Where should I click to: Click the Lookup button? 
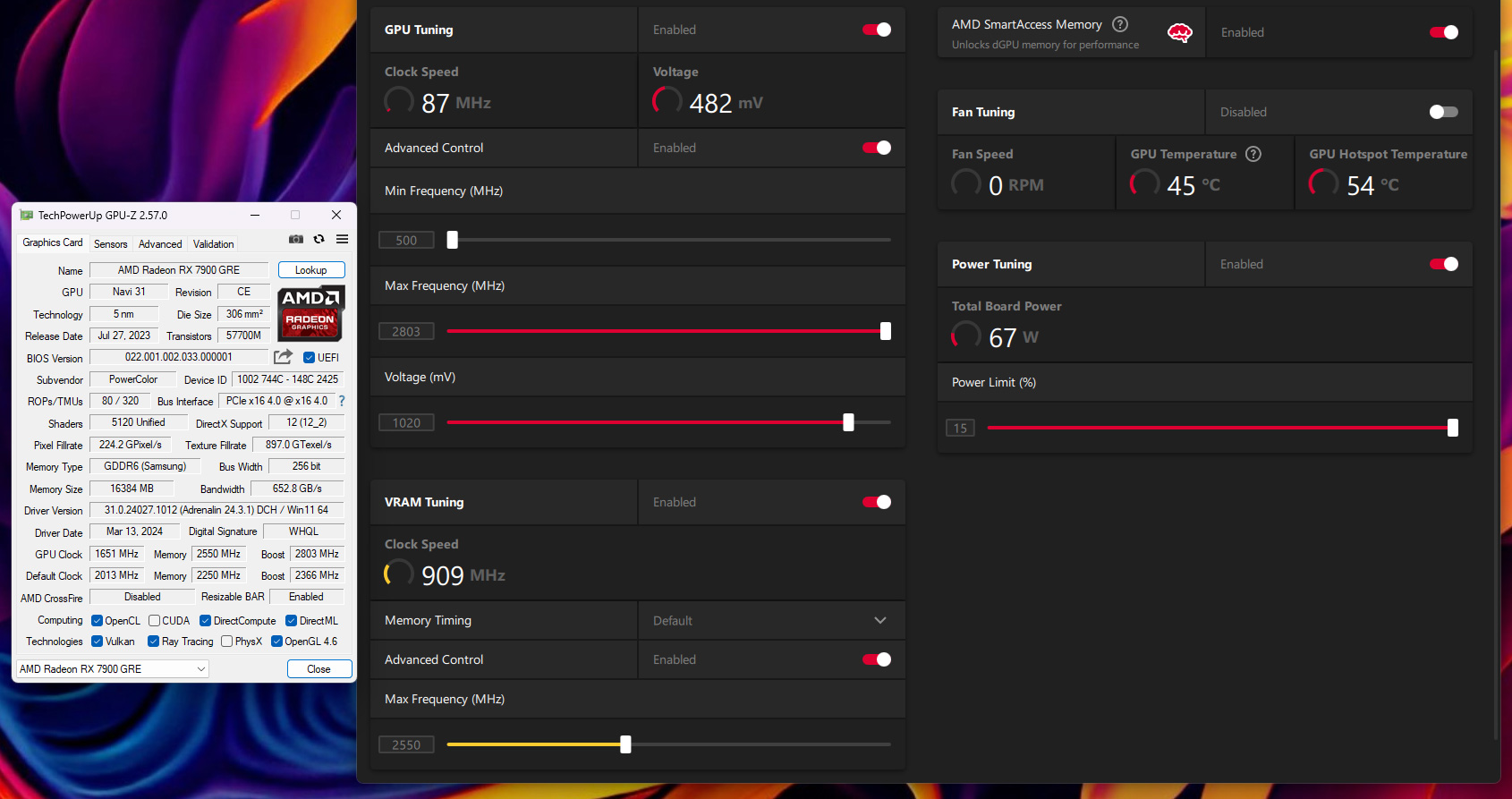(311, 270)
